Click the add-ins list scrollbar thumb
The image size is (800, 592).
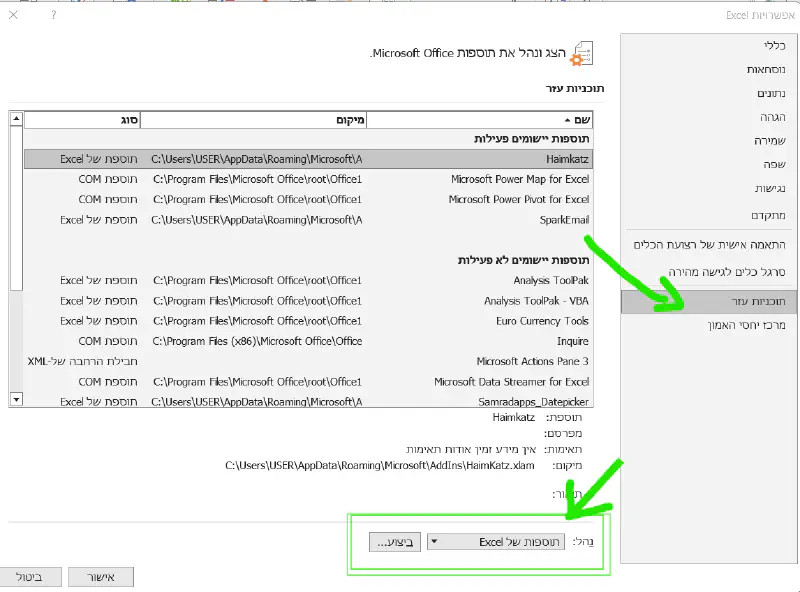point(16,208)
